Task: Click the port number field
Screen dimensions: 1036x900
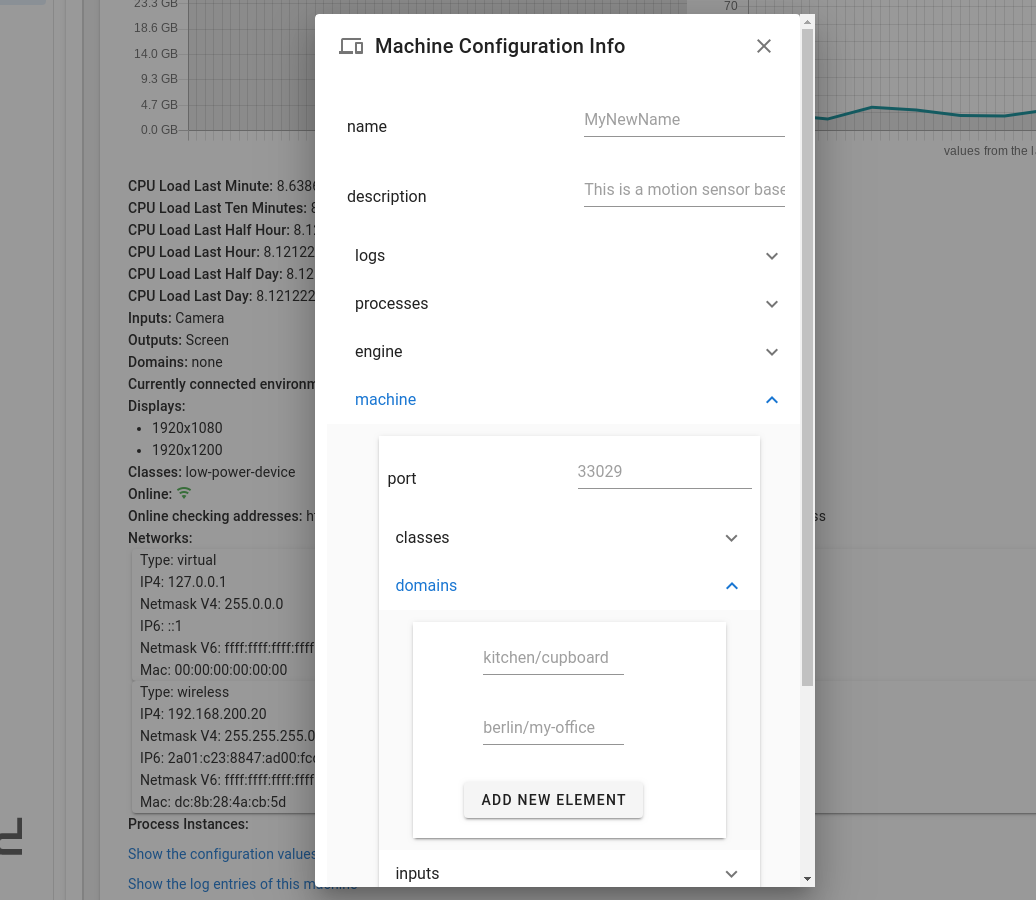Action: click(x=663, y=472)
